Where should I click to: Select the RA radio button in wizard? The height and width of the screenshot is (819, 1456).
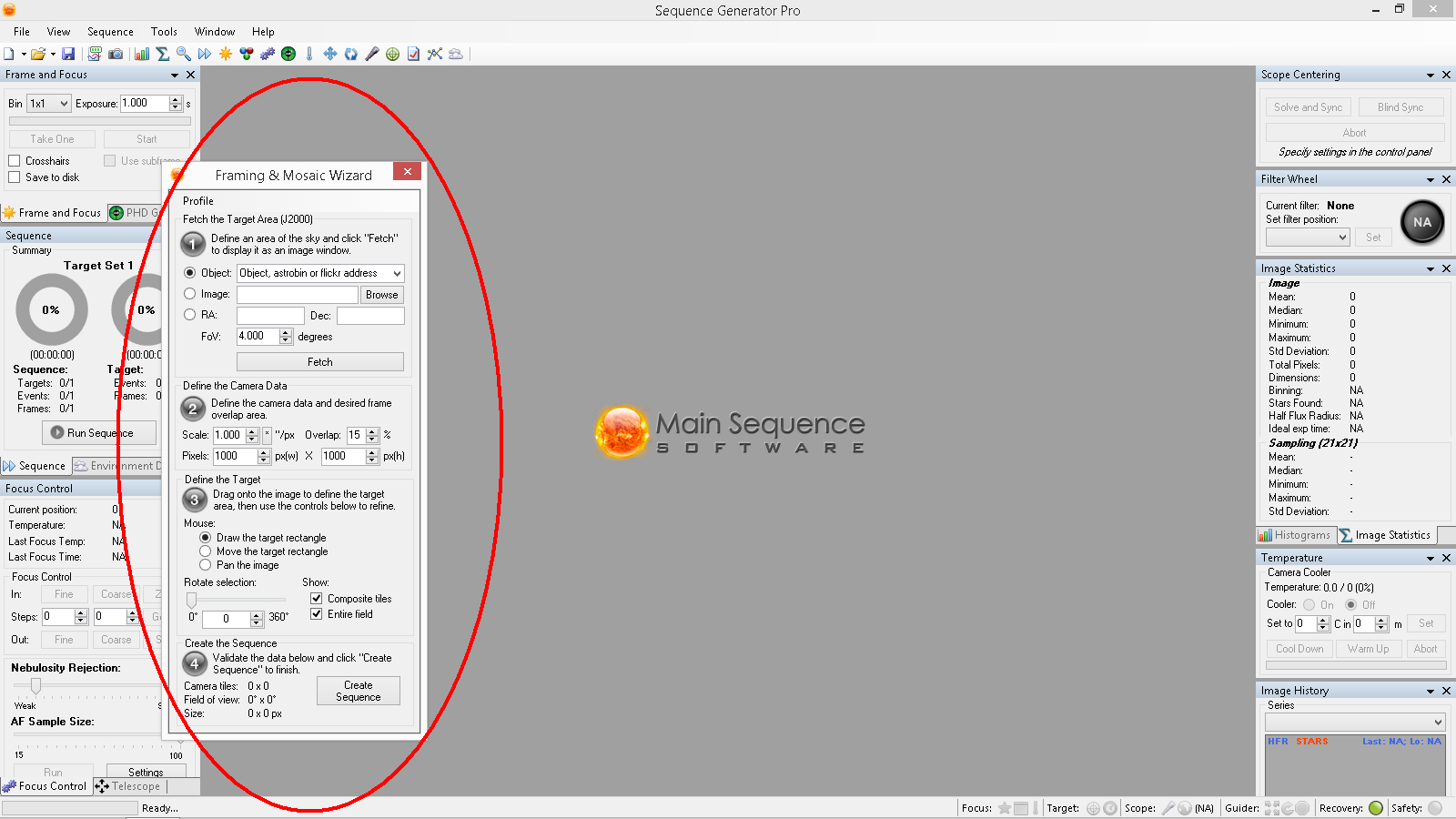click(190, 315)
